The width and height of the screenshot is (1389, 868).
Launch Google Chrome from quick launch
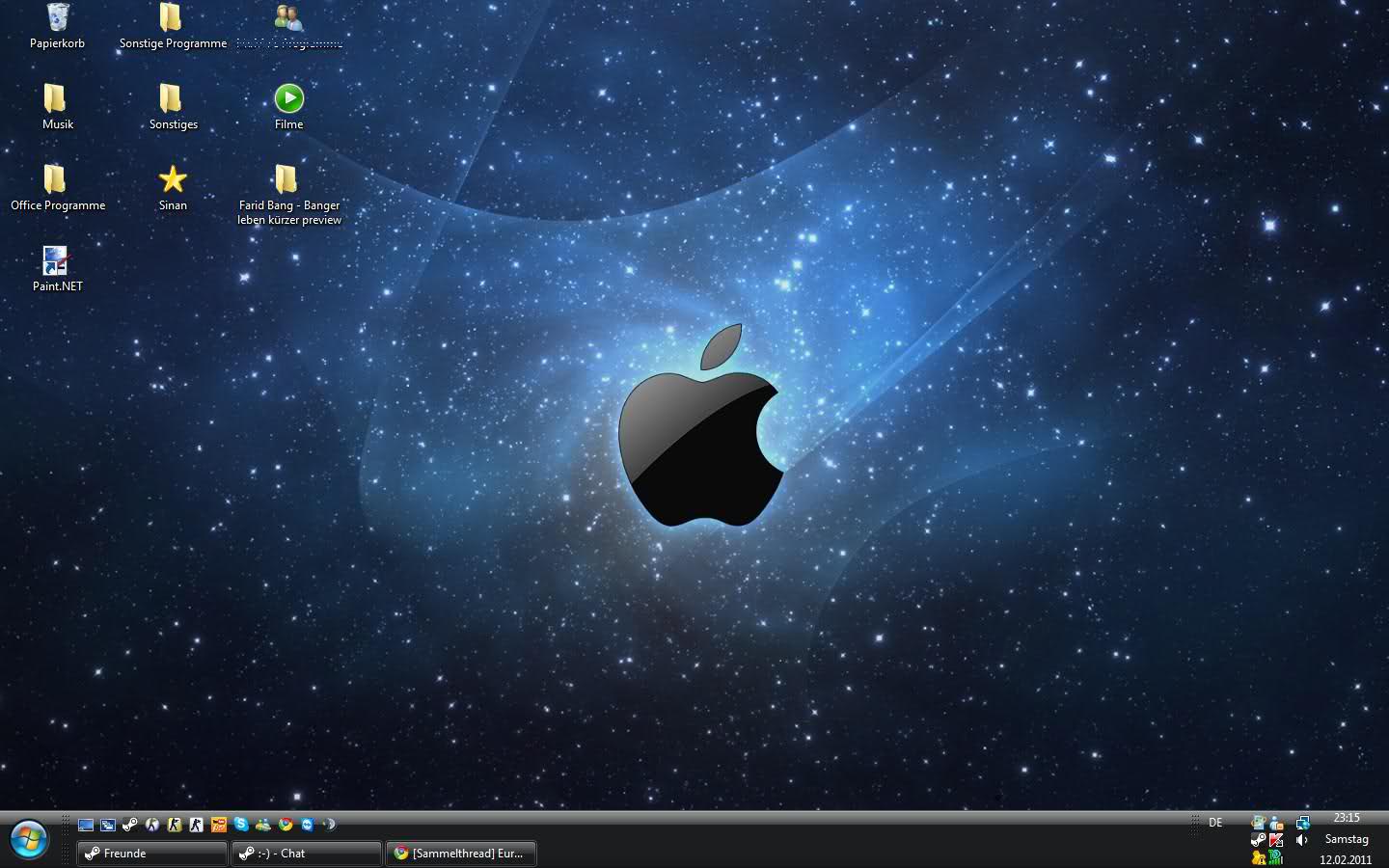pos(286,825)
